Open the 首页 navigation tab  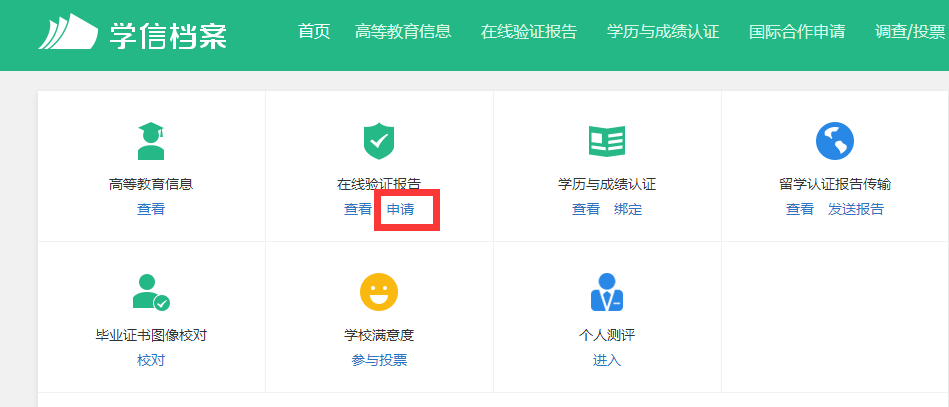[314, 32]
